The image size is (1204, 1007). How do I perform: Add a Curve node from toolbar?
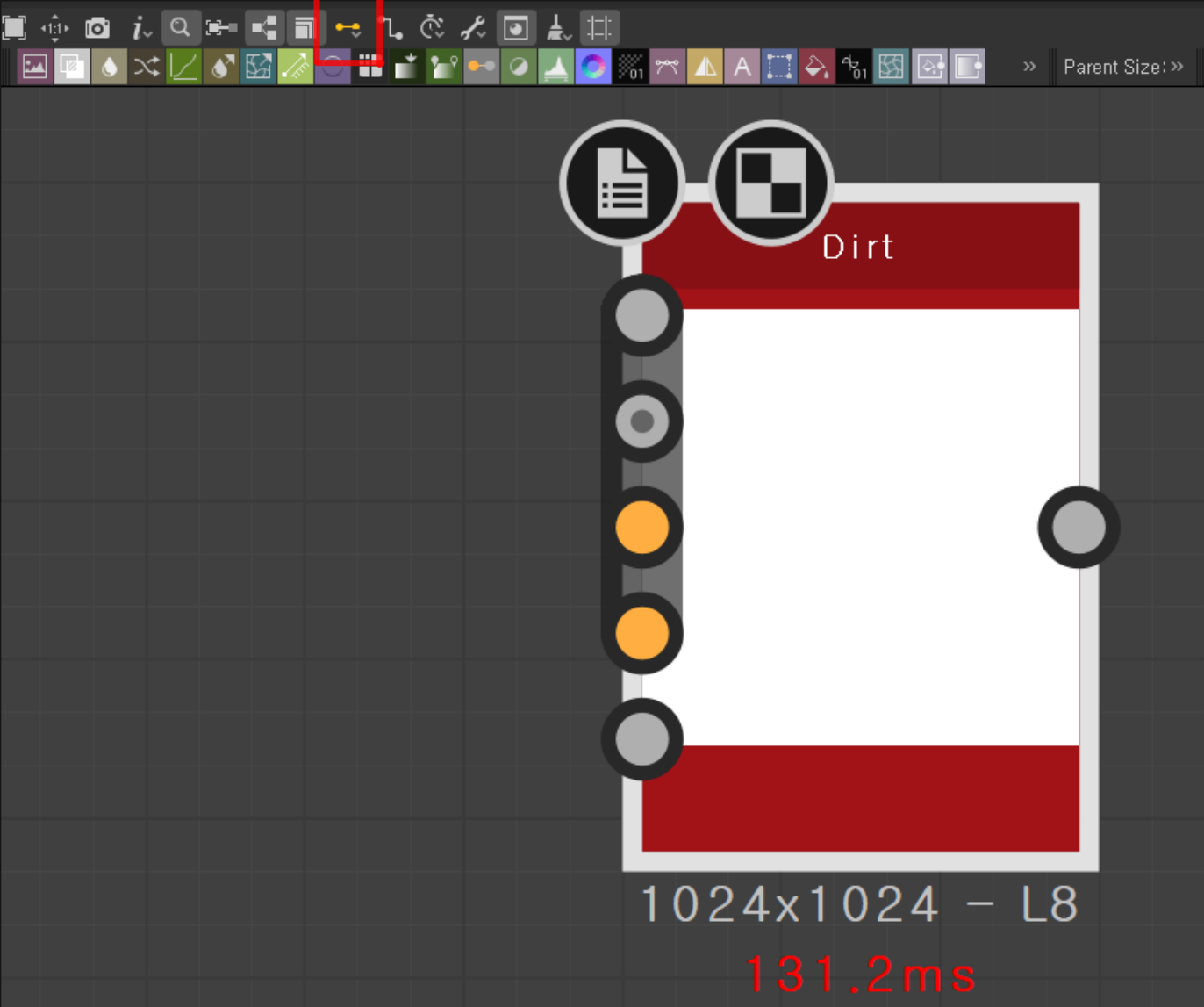click(x=183, y=67)
